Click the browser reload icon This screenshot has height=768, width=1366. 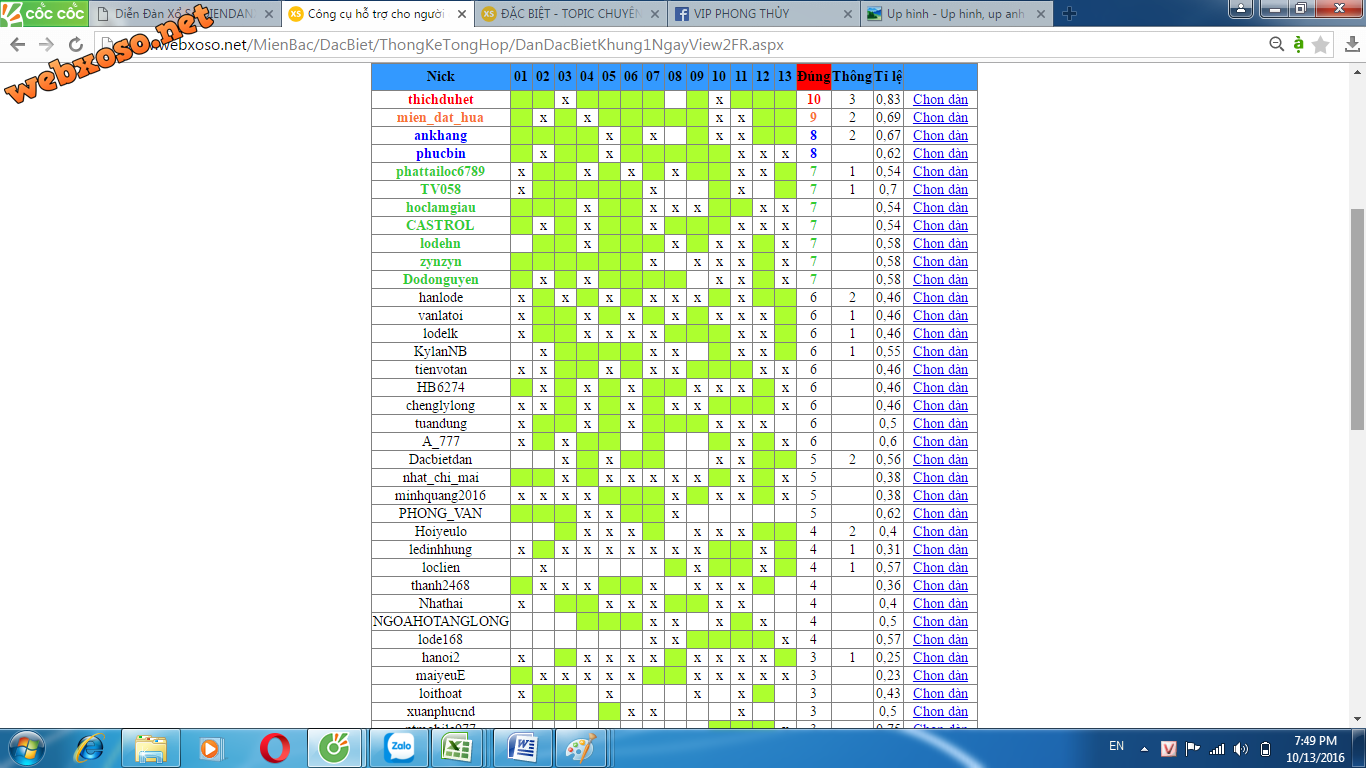click(x=76, y=45)
